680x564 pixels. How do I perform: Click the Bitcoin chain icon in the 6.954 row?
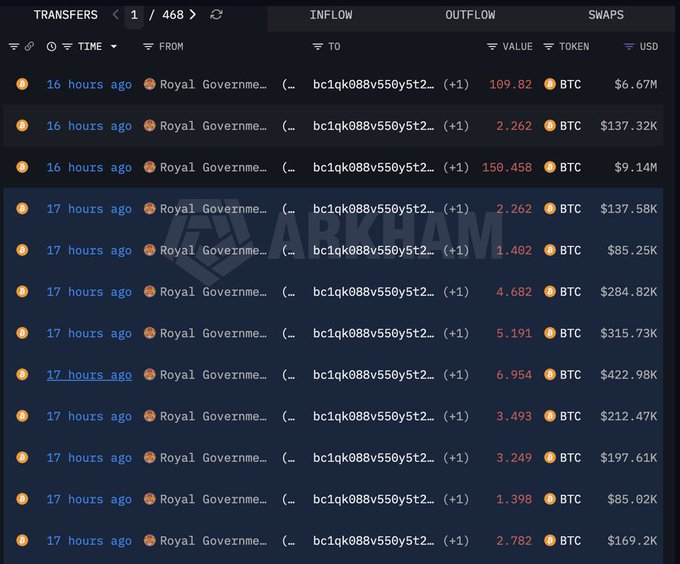pyautogui.click(x=22, y=374)
